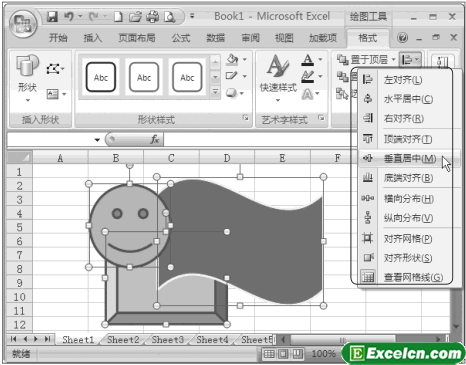The width and height of the screenshot is (466, 365).
Task: Expand Bring to Front (置于顶层) arrow
Action: [393, 60]
